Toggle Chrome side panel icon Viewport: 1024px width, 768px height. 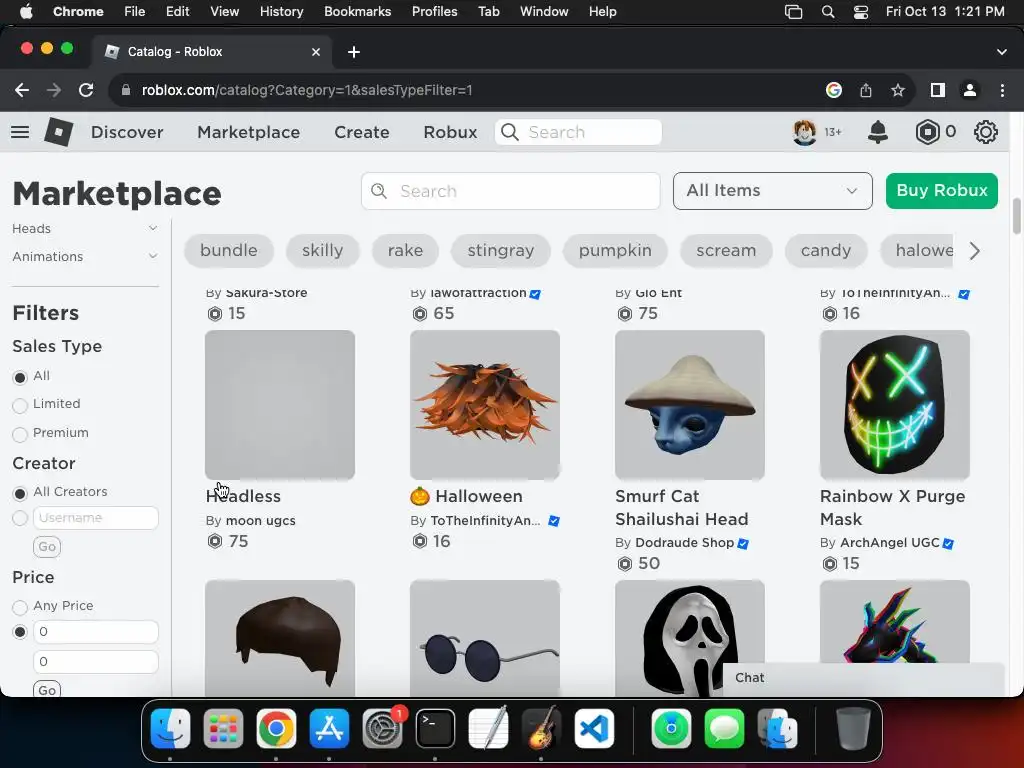pos(938,90)
